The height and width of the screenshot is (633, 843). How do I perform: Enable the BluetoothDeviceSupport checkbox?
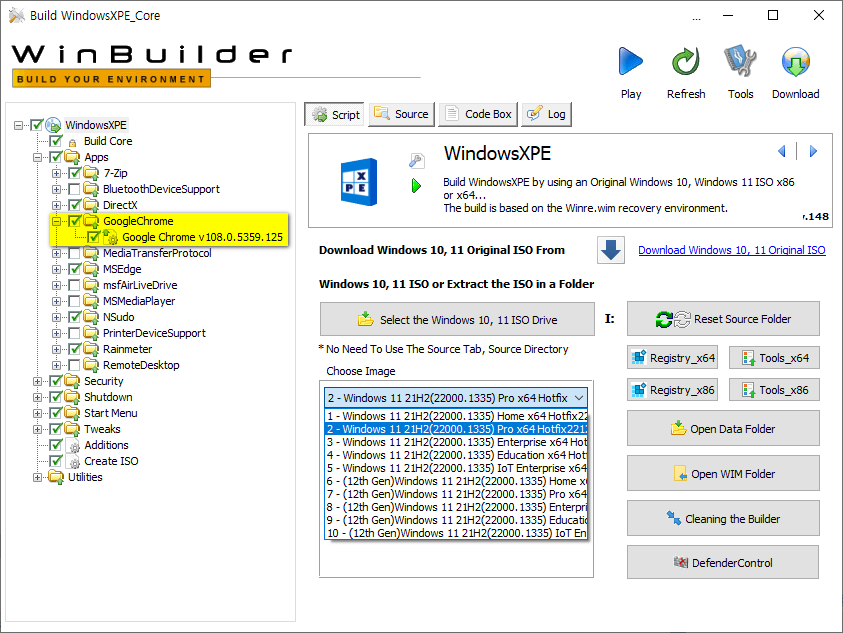(75, 189)
